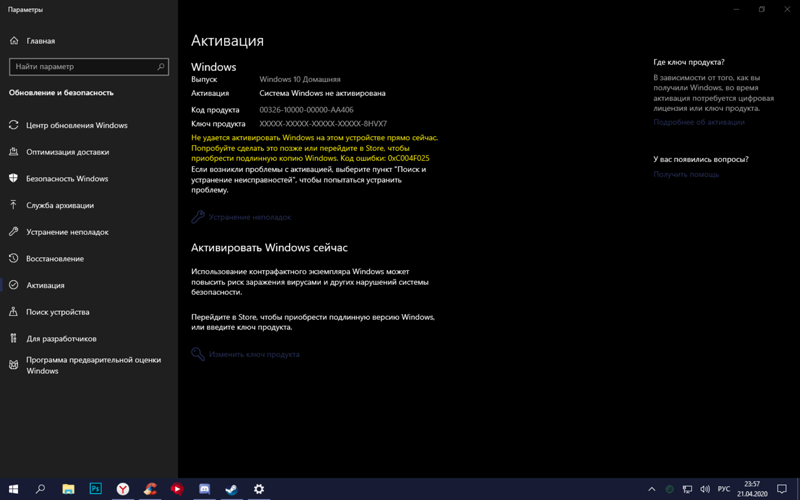800x500 pixels.
Task: Click the person-pin icon of Поиск устройства
Action: coord(14,311)
